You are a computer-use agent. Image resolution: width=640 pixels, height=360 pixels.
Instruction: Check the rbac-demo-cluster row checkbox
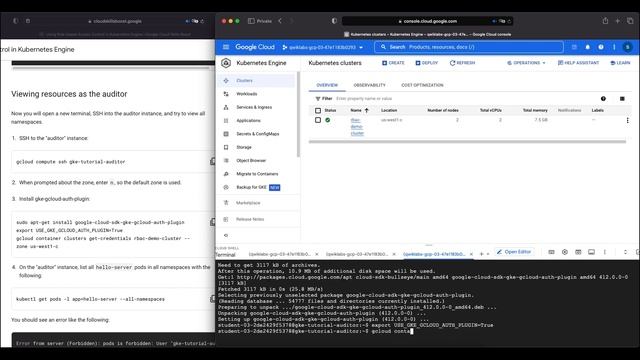(x=318, y=120)
